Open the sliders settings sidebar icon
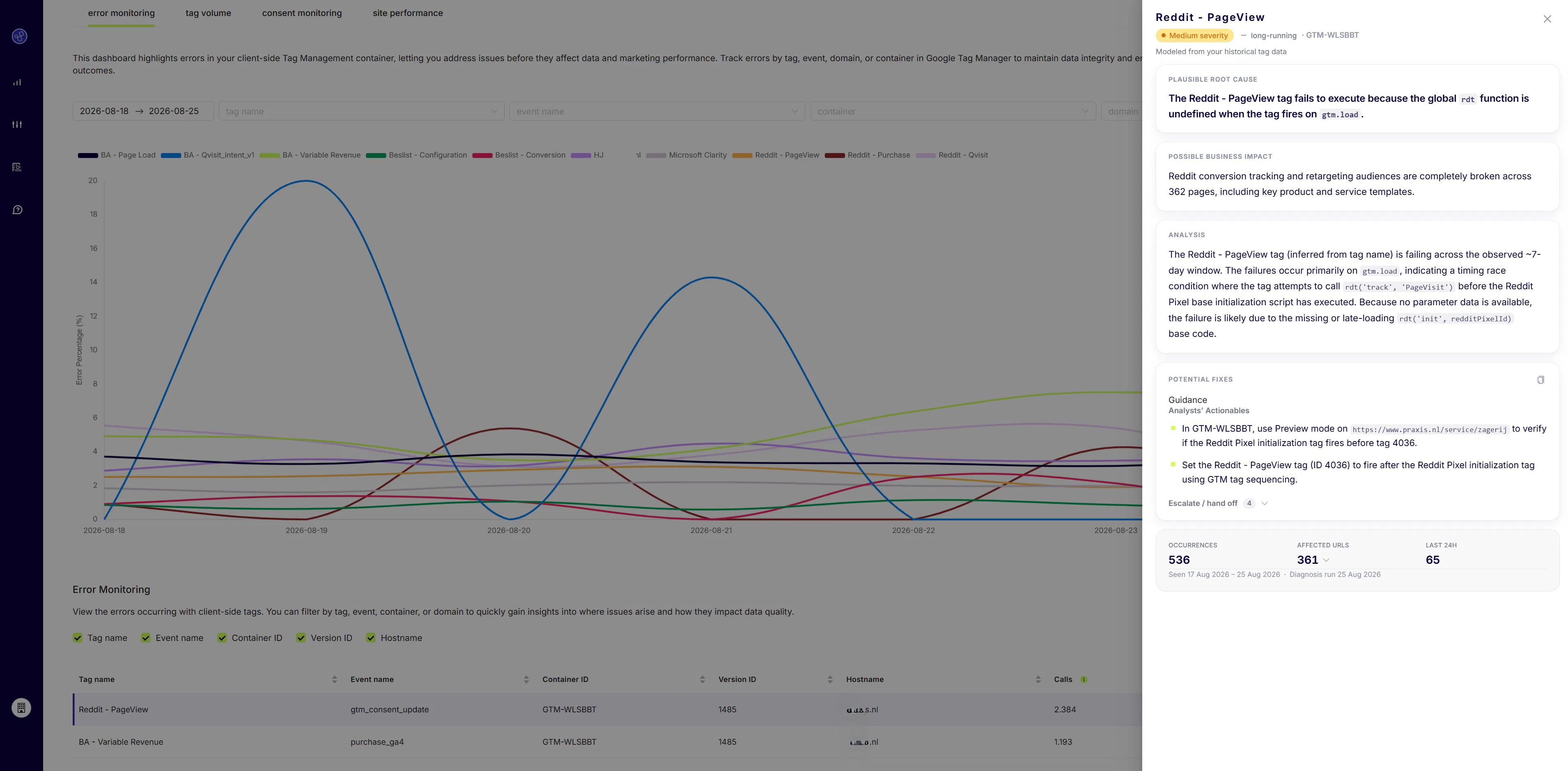The height and width of the screenshot is (771, 1568). [x=17, y=125]
